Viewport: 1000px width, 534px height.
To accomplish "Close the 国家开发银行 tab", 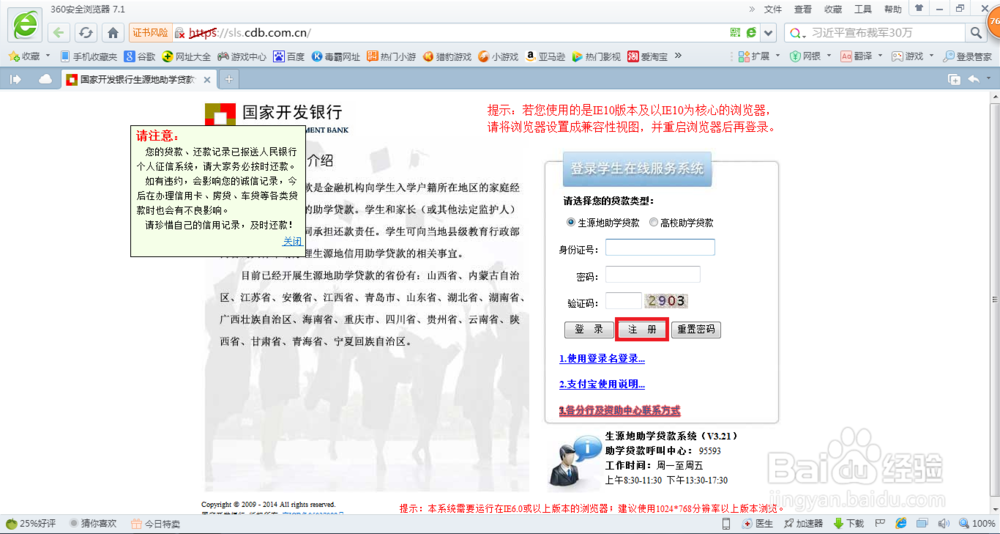I will (x=207, y=80).
